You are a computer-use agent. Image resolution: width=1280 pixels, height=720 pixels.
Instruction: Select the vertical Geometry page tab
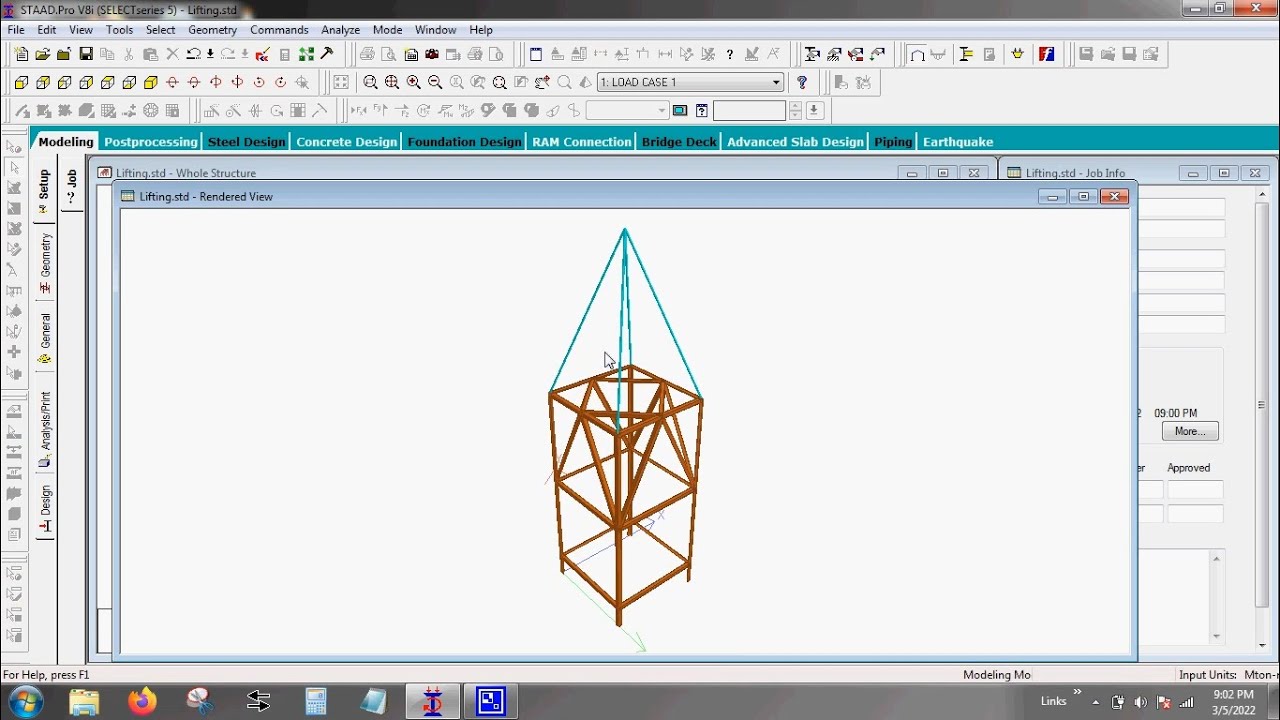coord(45,263)
